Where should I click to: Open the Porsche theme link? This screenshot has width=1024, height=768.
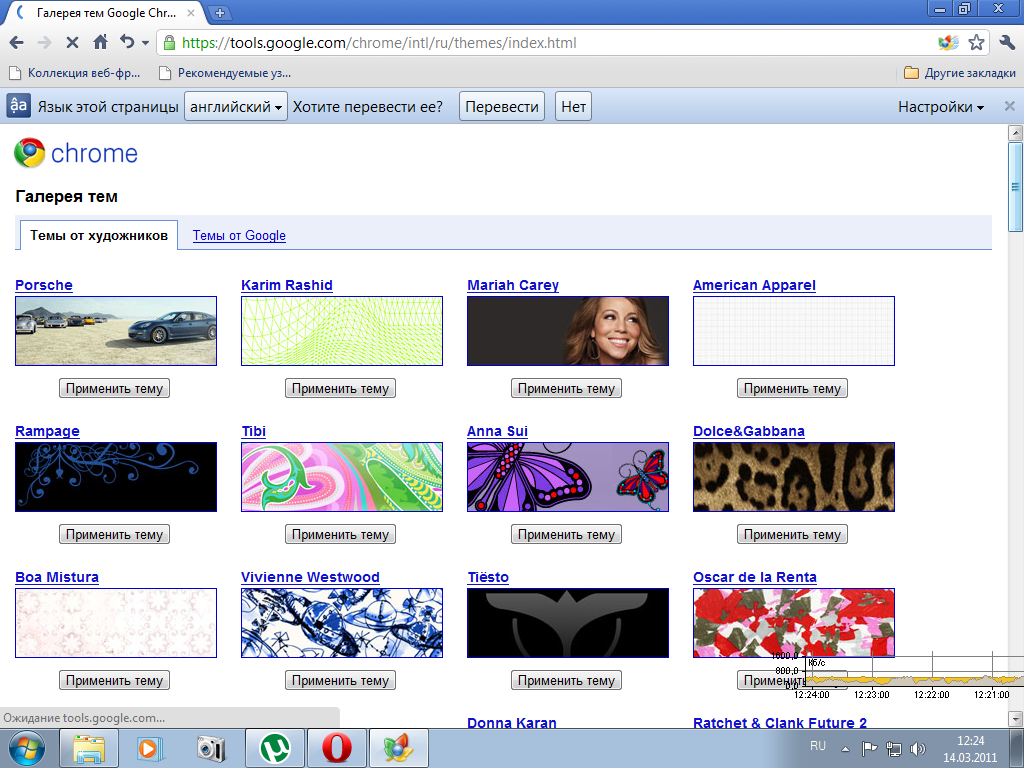[x=44, y=285]
